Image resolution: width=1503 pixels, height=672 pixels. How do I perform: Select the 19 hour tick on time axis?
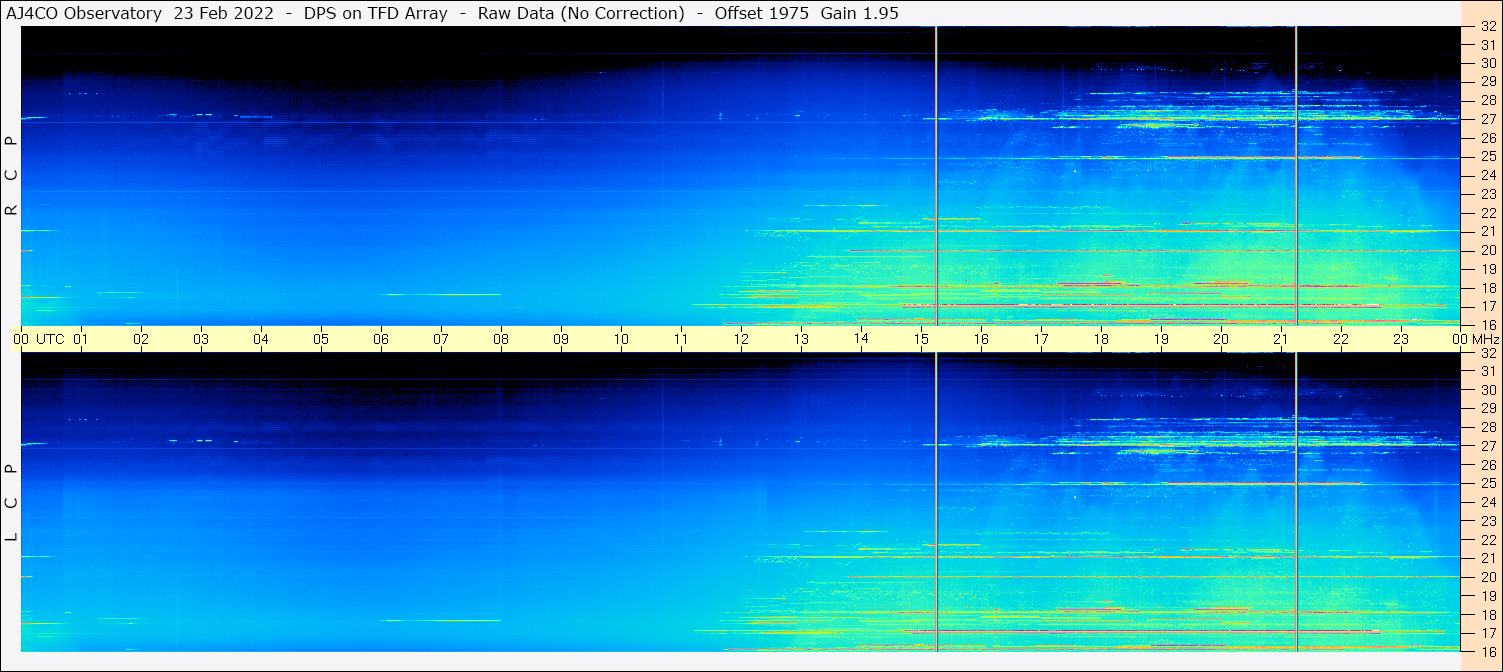tap(1161, 339)
